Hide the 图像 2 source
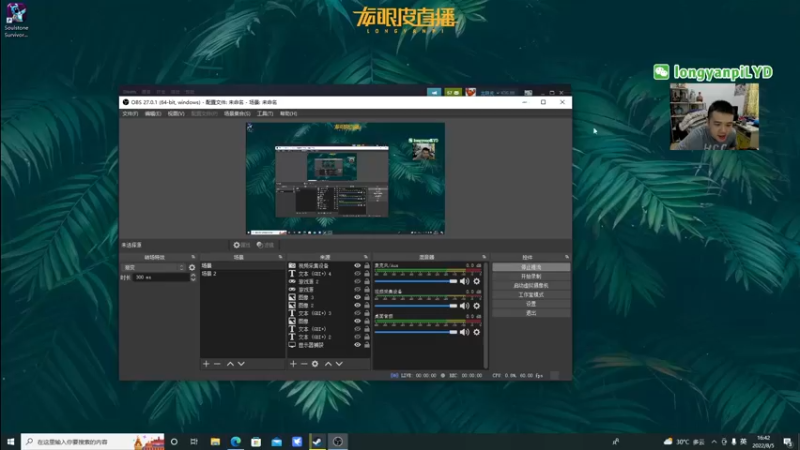Screen dimensions: 800x450 357,305
